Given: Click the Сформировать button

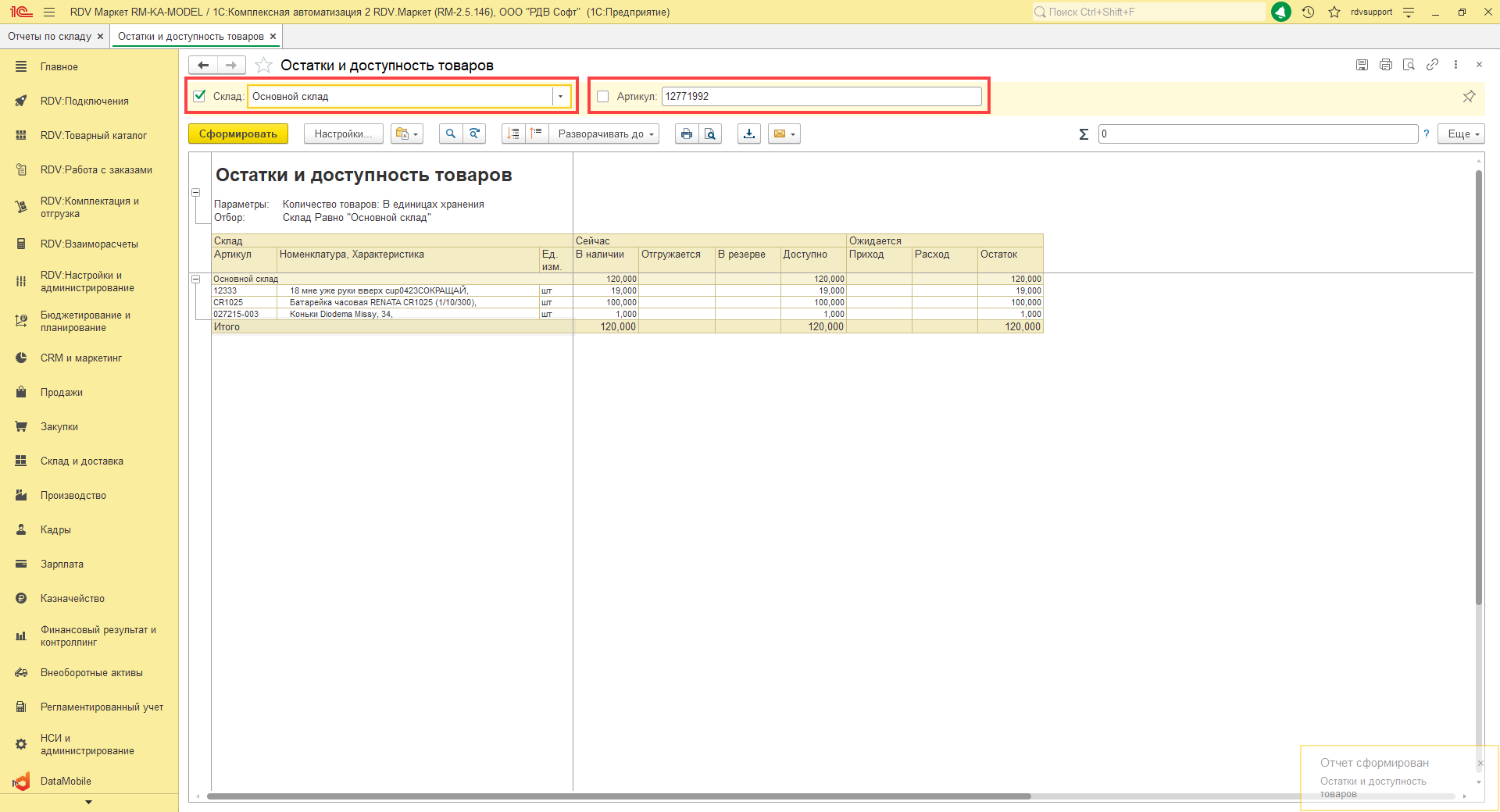Looking at the screenshot, I should pyautogui.click(x=237, y=134).
